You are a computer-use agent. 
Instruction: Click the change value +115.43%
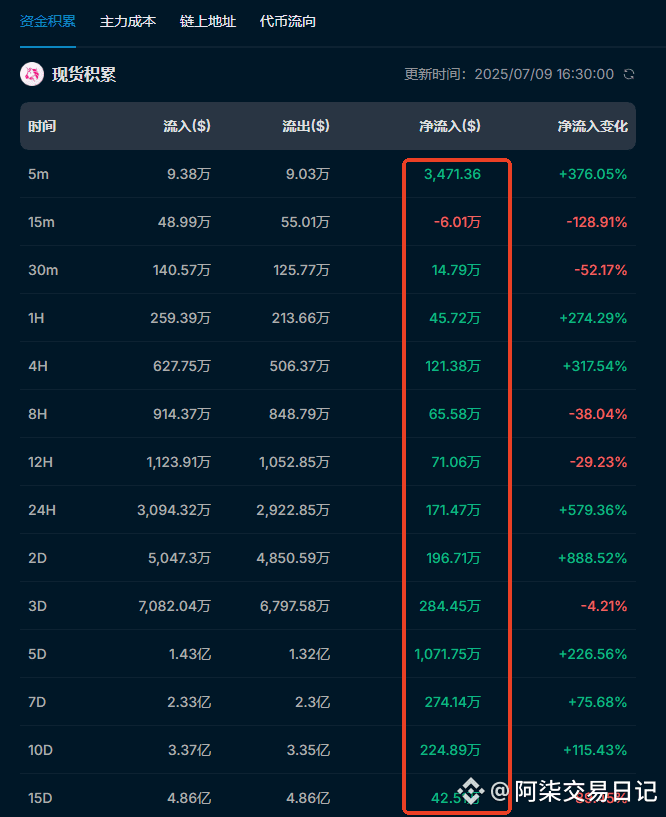(595, 750)
